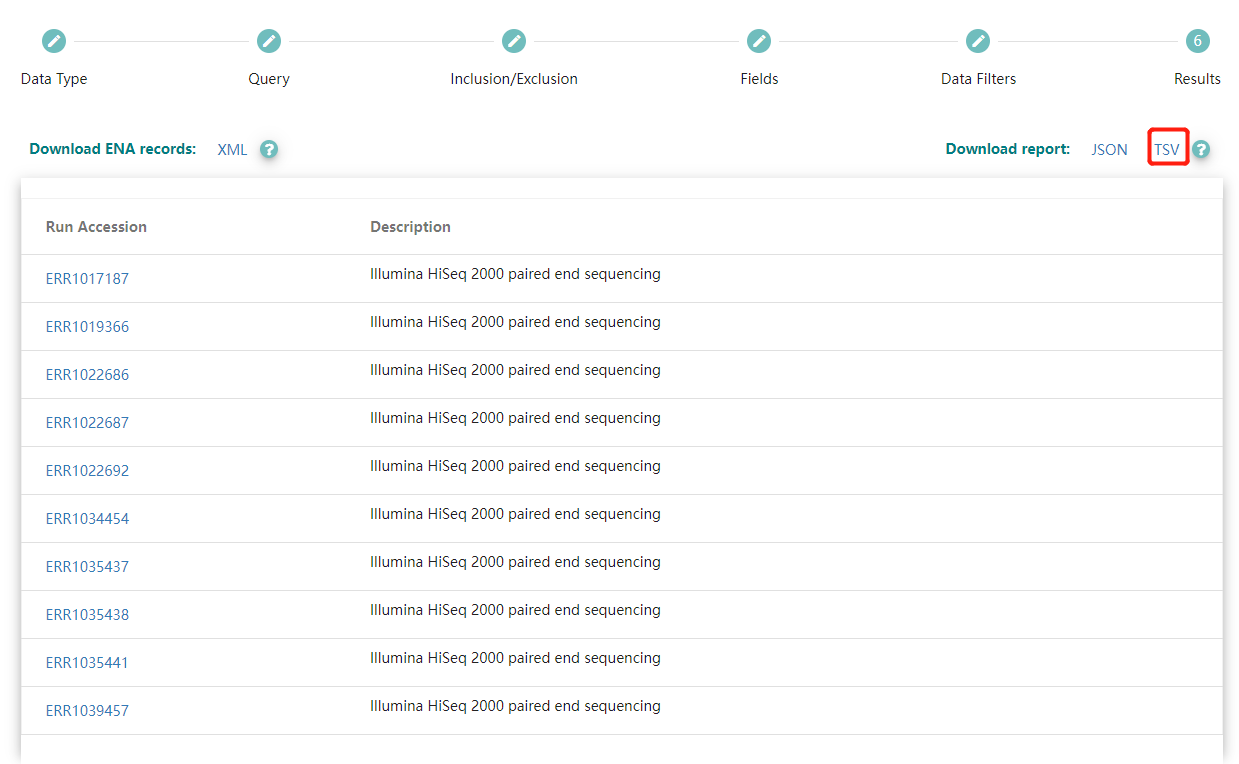
Task: Open run accession ERR1022686
Action: pos(87,375)
